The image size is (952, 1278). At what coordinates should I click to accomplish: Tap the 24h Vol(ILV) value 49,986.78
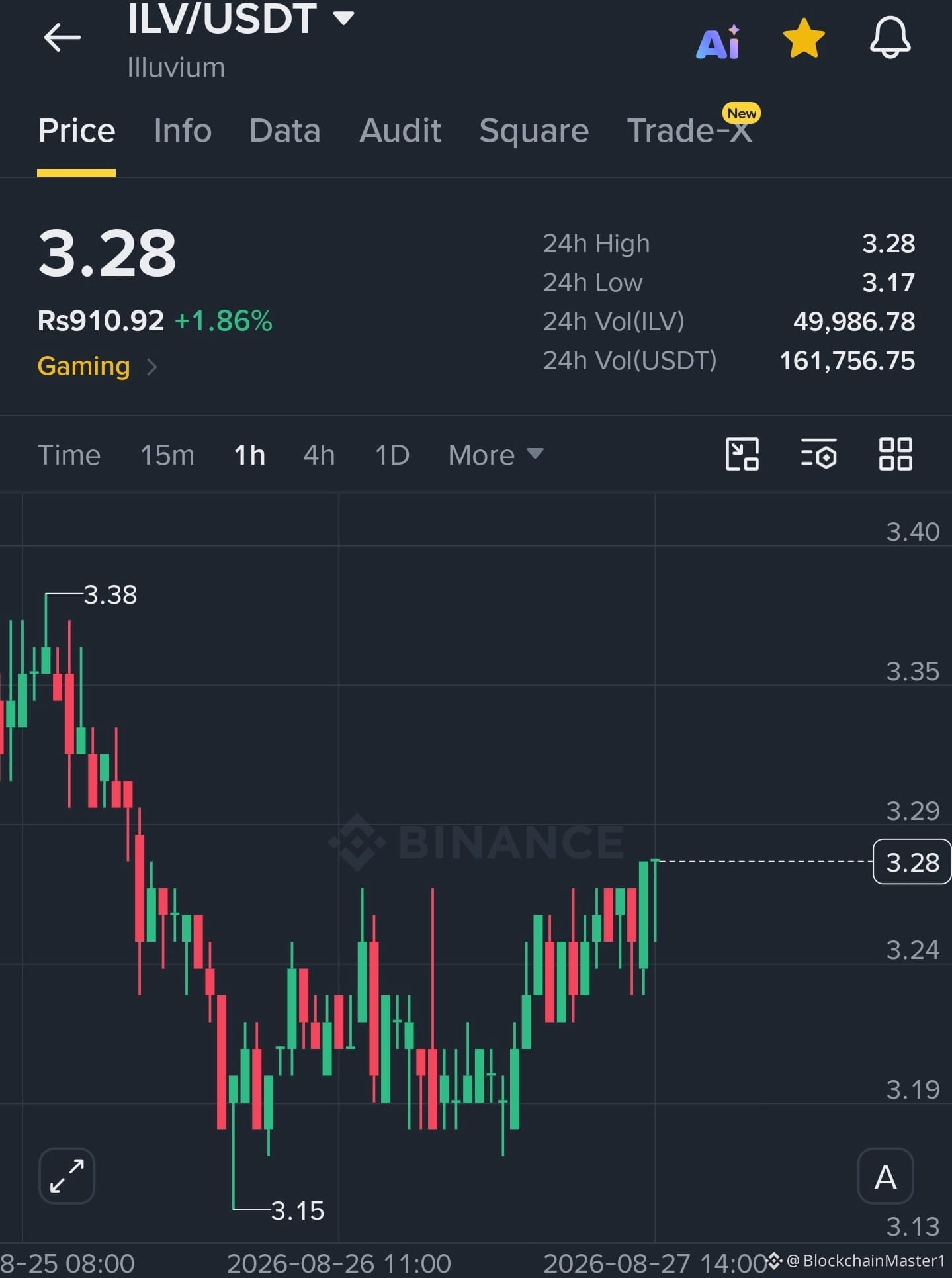(854, 322)
